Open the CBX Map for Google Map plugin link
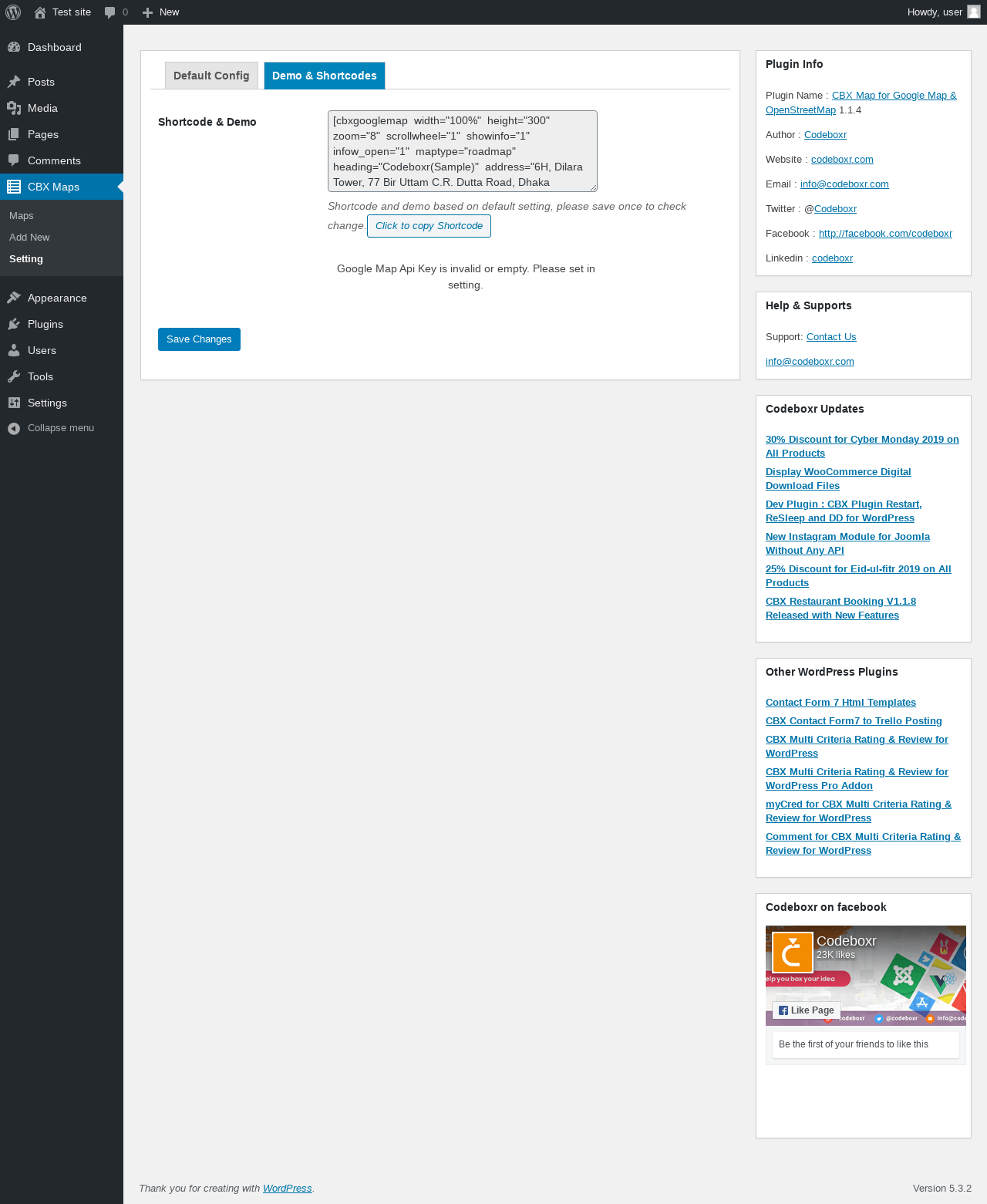 tap(861, 103)
